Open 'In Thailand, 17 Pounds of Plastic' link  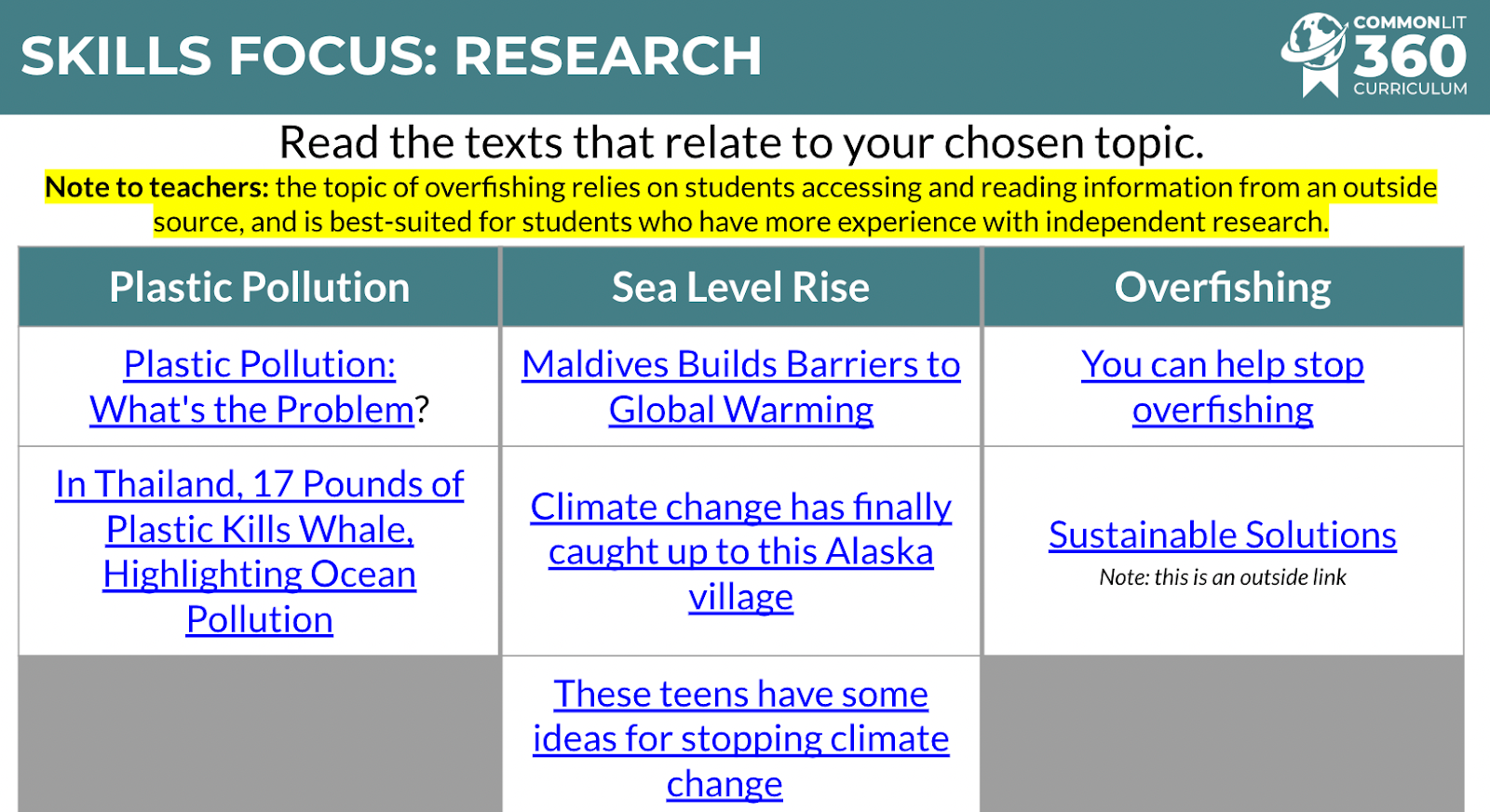point(259,551)
